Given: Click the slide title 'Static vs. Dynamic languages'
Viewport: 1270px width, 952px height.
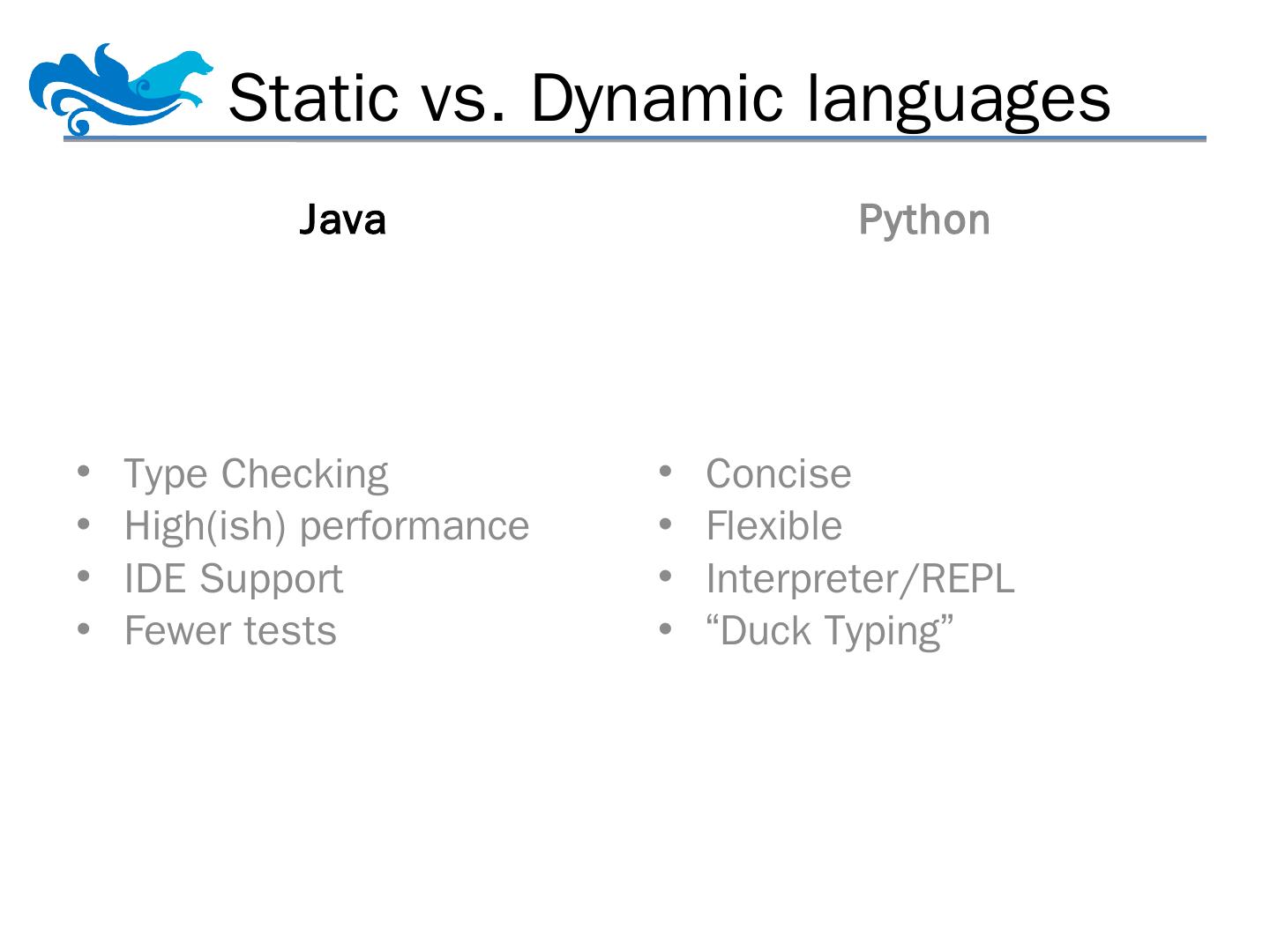Looking at the screenshot, I should coord(669,97).
